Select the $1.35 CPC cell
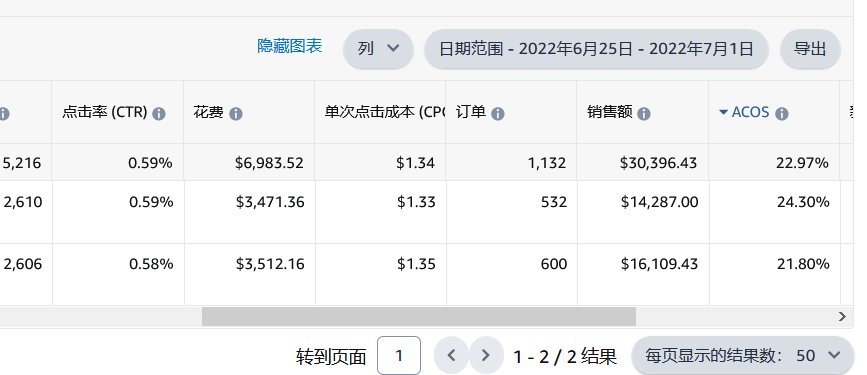This screenshot has height=375, width=867. point(380,274)
